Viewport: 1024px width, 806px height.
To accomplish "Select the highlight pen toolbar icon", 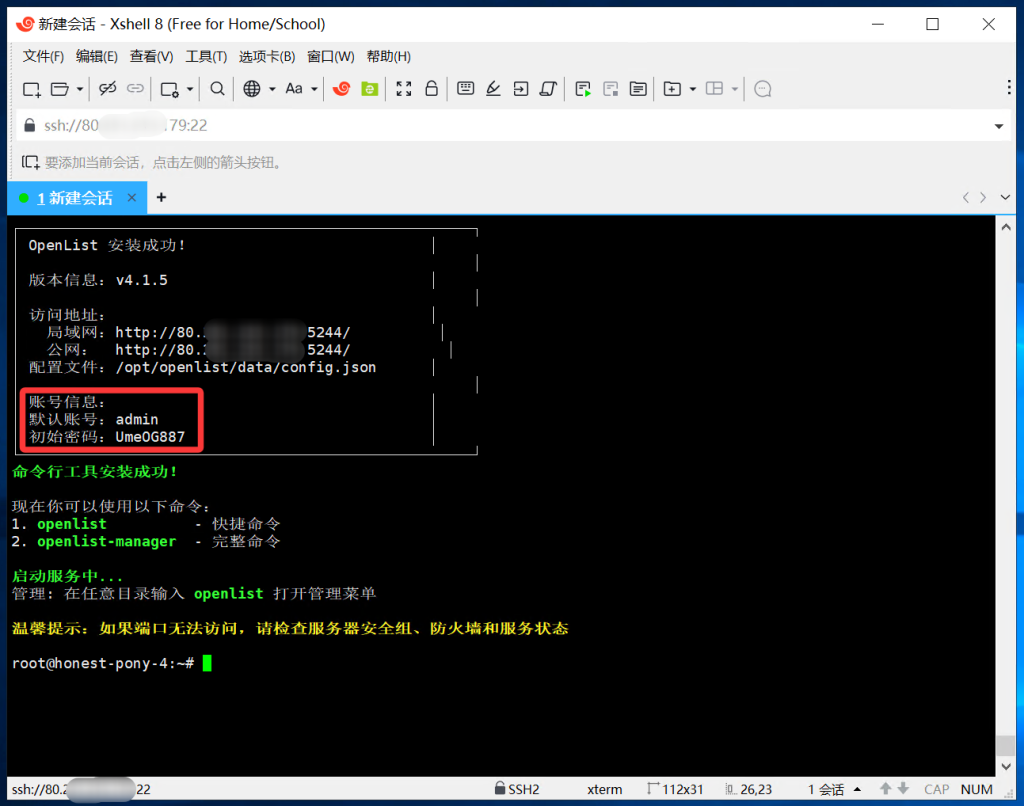I will pos(493,89).
